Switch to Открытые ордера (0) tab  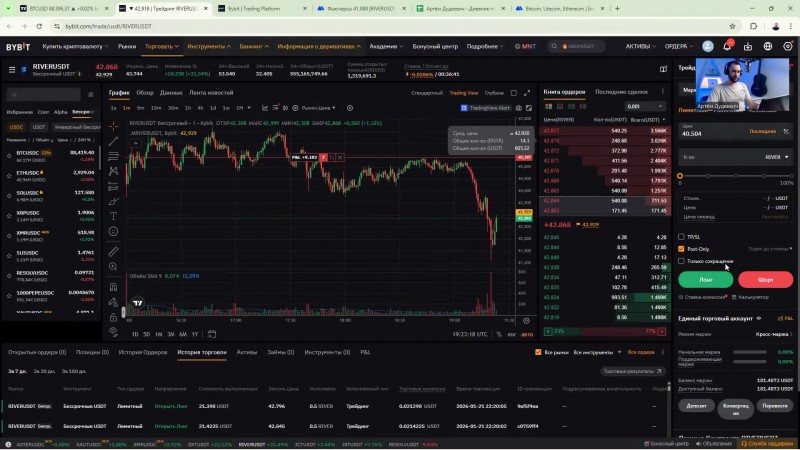pos(37,352)
